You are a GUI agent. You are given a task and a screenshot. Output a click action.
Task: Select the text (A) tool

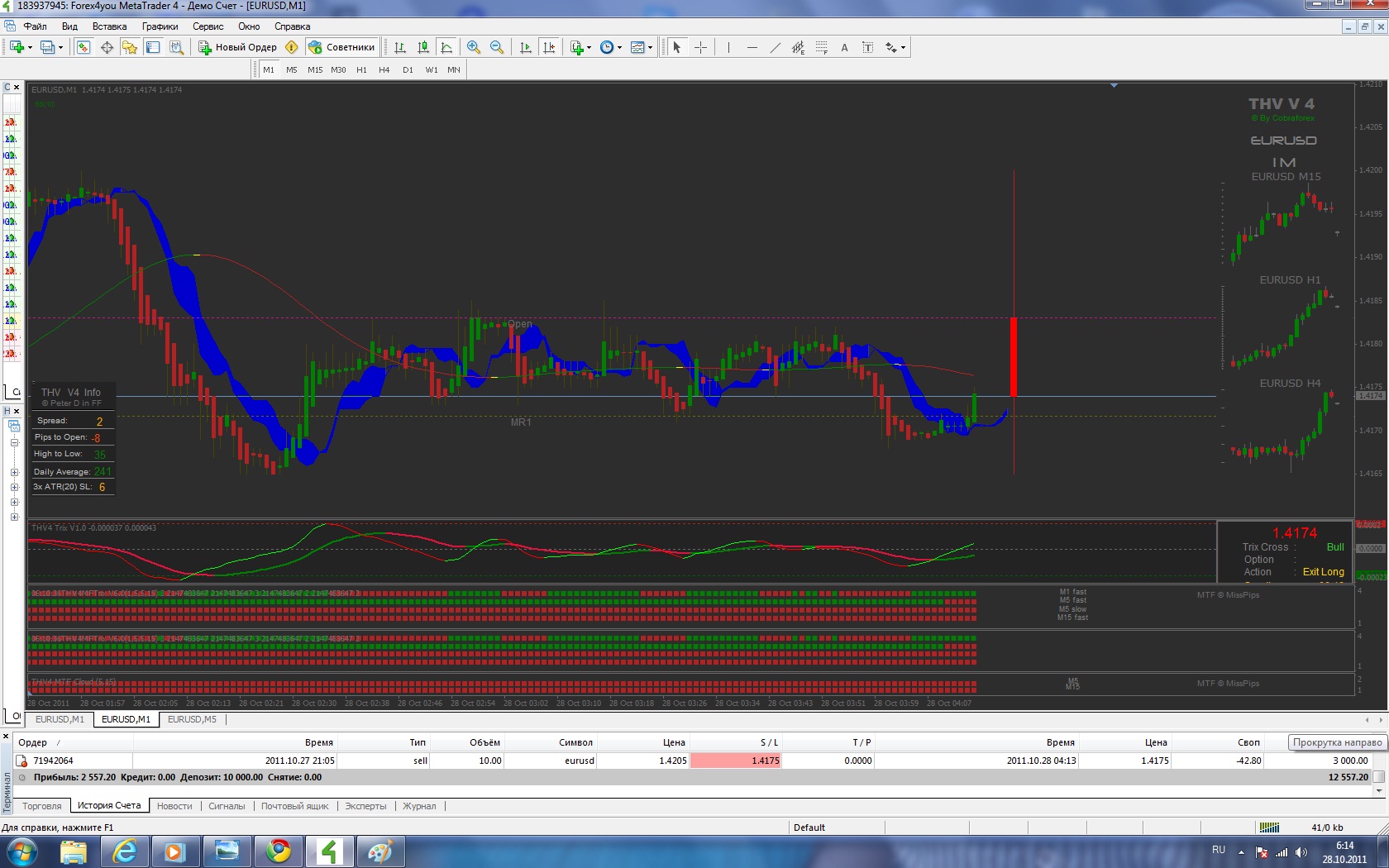click(844, 47)
